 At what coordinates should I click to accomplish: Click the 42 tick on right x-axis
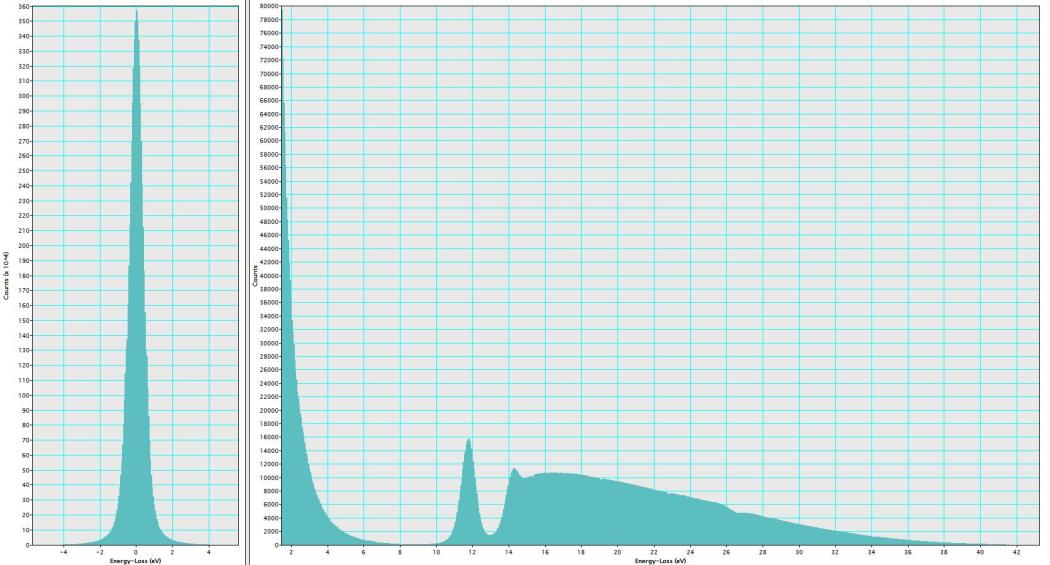(x=1017, y=551)
